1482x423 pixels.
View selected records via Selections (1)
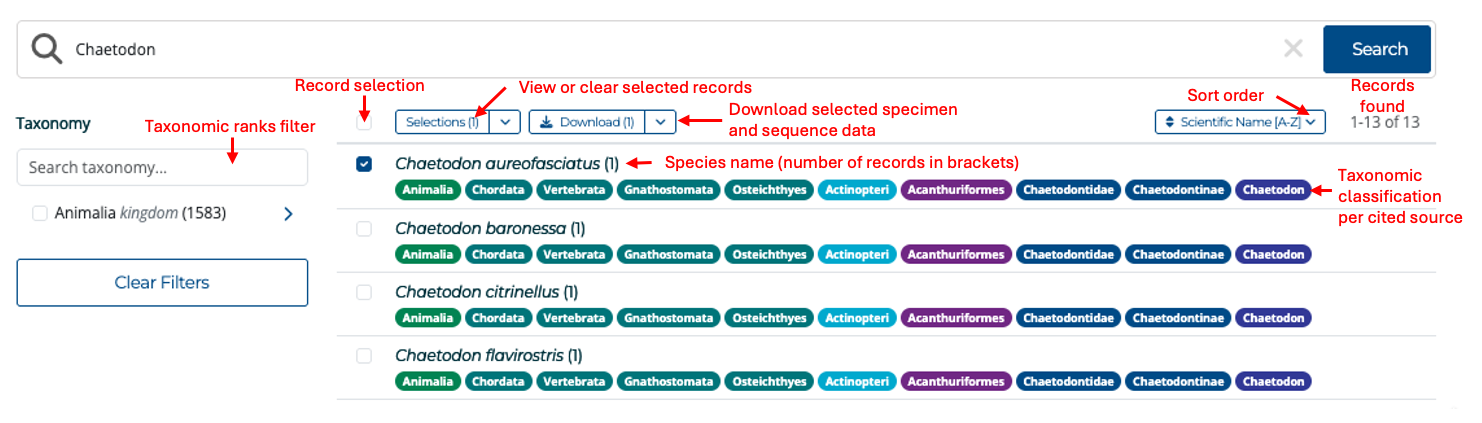[x=442, y=122]
